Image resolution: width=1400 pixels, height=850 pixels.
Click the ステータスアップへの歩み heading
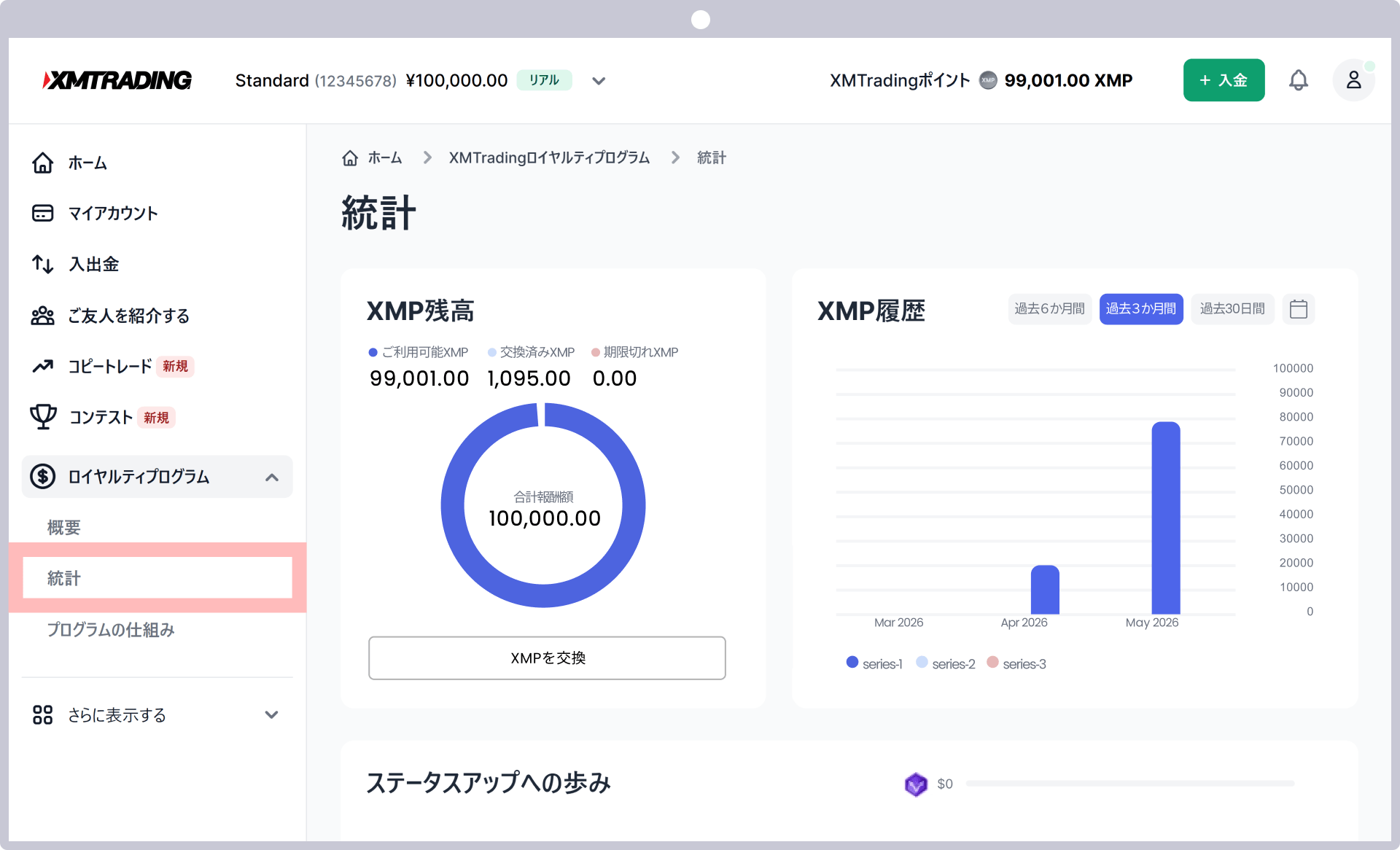click(x=488, y=783)
